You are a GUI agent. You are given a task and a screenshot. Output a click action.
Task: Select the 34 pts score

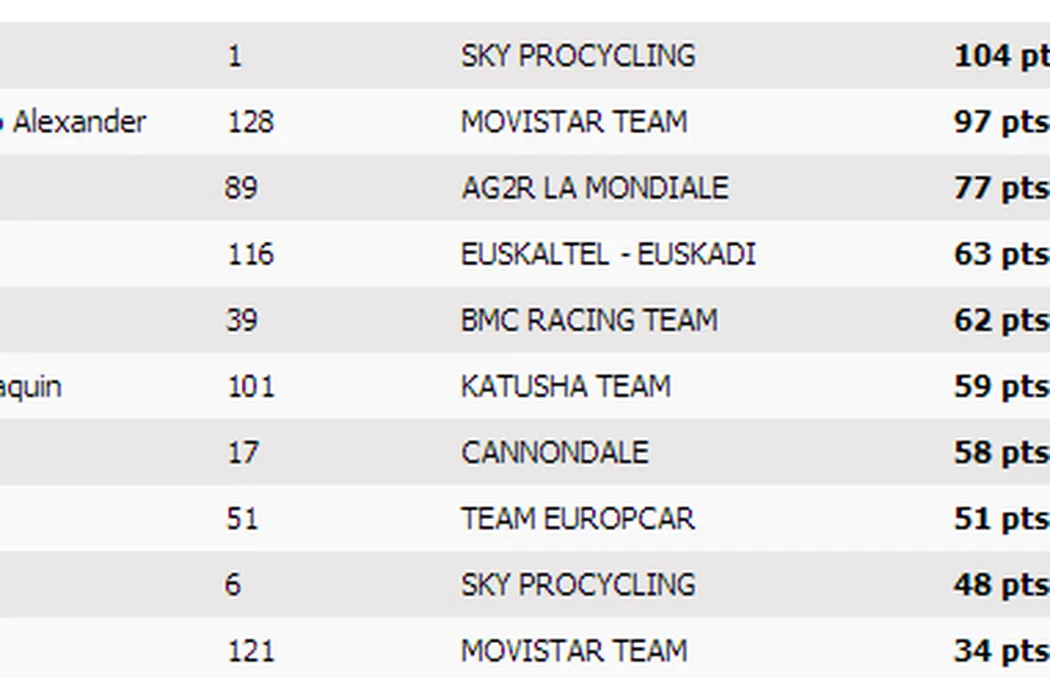click(x=1000, y=650)
